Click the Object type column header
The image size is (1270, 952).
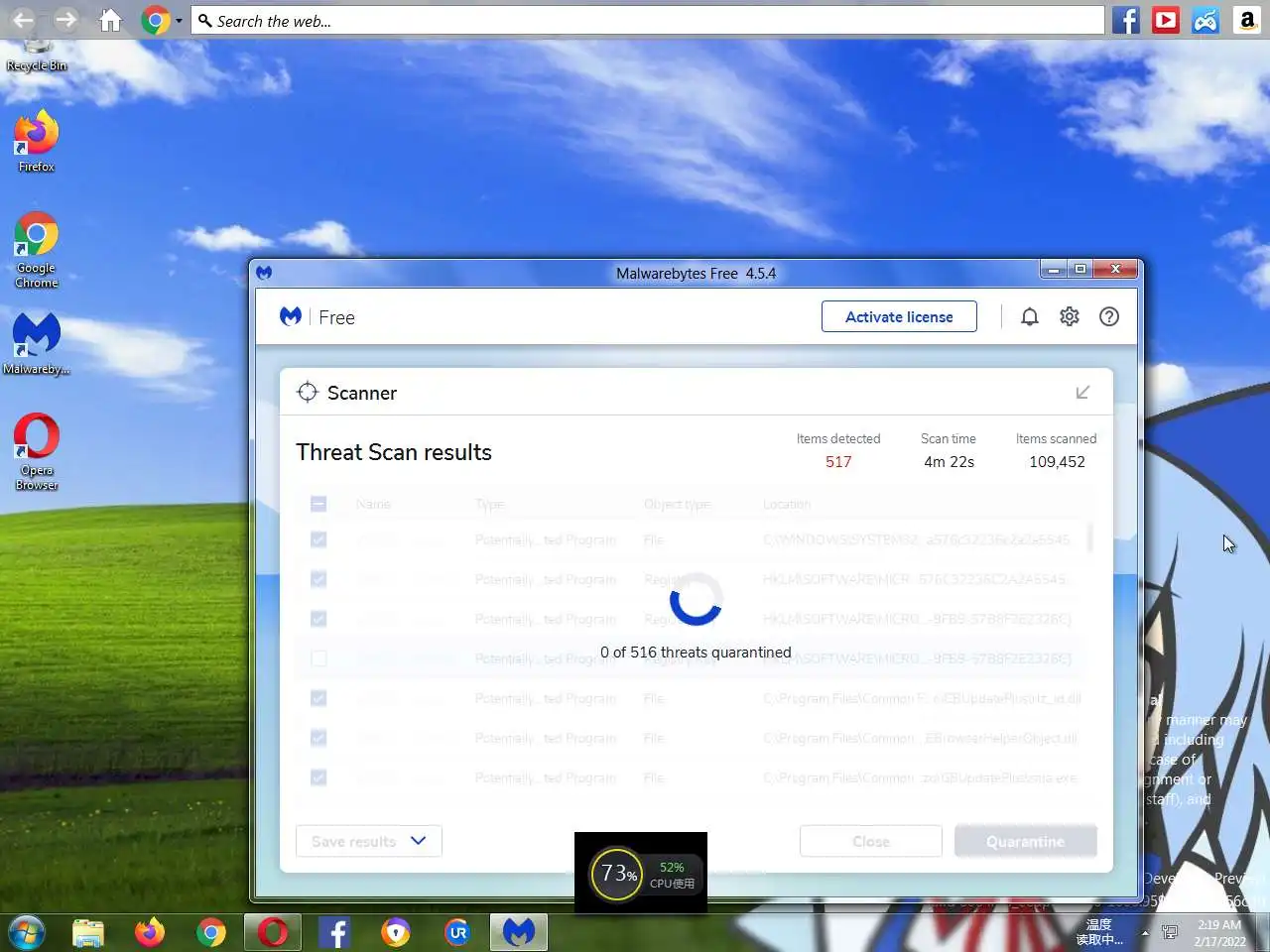click(677, 504)
